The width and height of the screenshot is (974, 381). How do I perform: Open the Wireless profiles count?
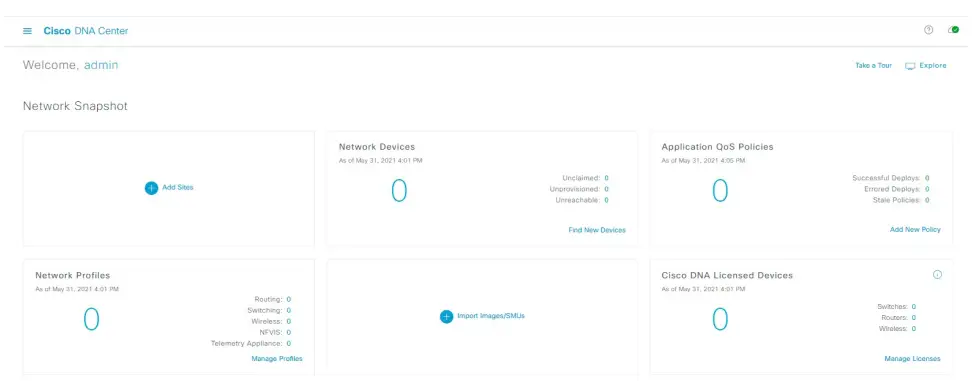289,321
